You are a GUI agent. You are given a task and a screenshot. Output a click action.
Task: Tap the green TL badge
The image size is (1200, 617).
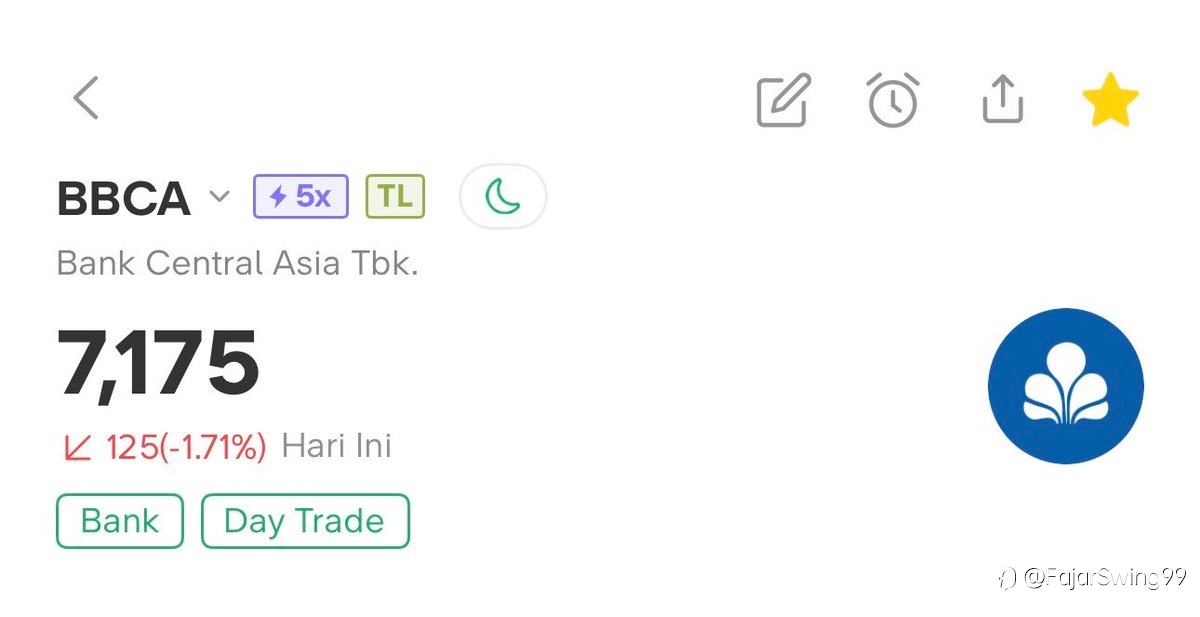pyautogui.click(x=395, y=197)
